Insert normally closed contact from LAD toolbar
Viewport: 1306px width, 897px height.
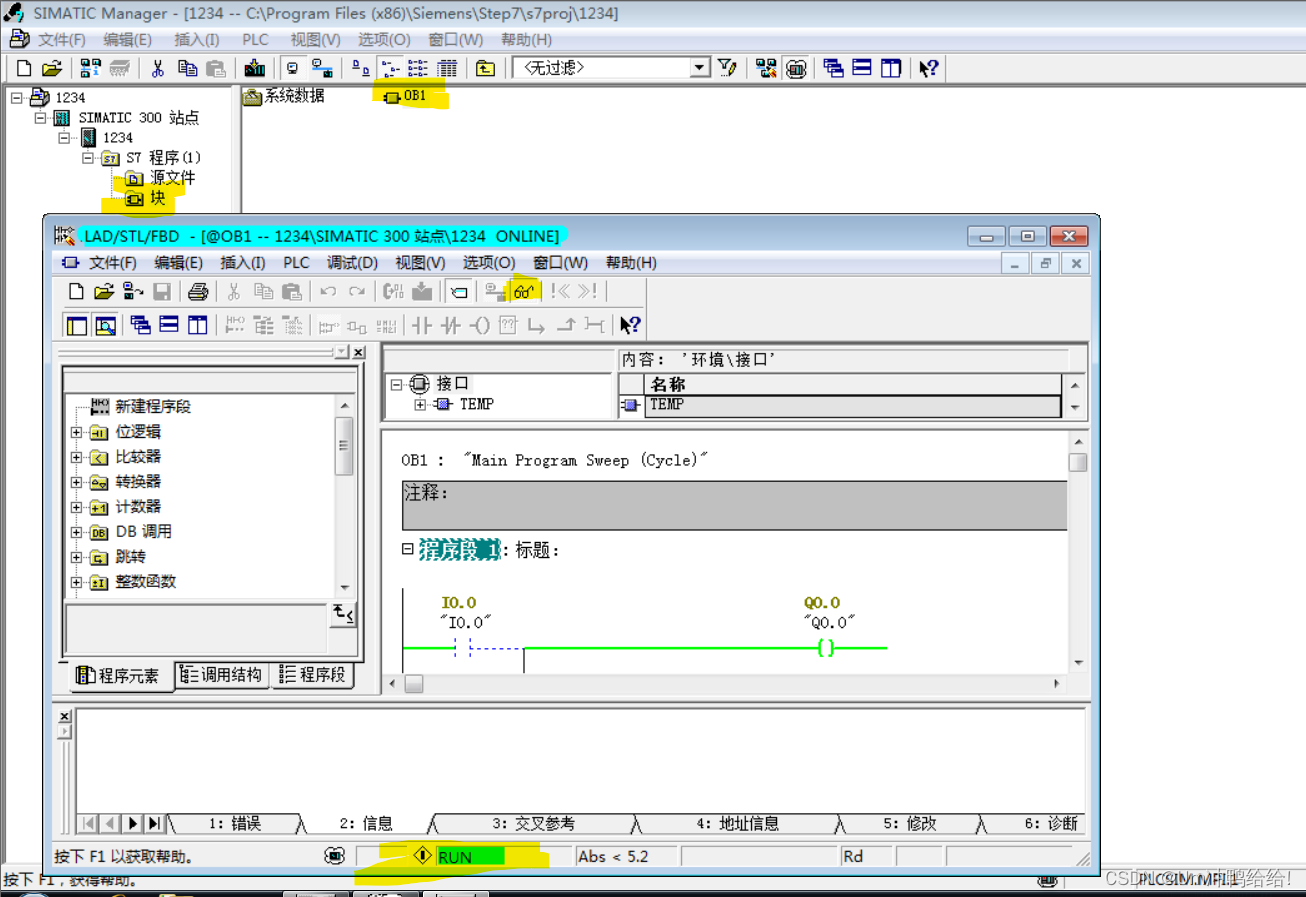[x=451, y=324]
